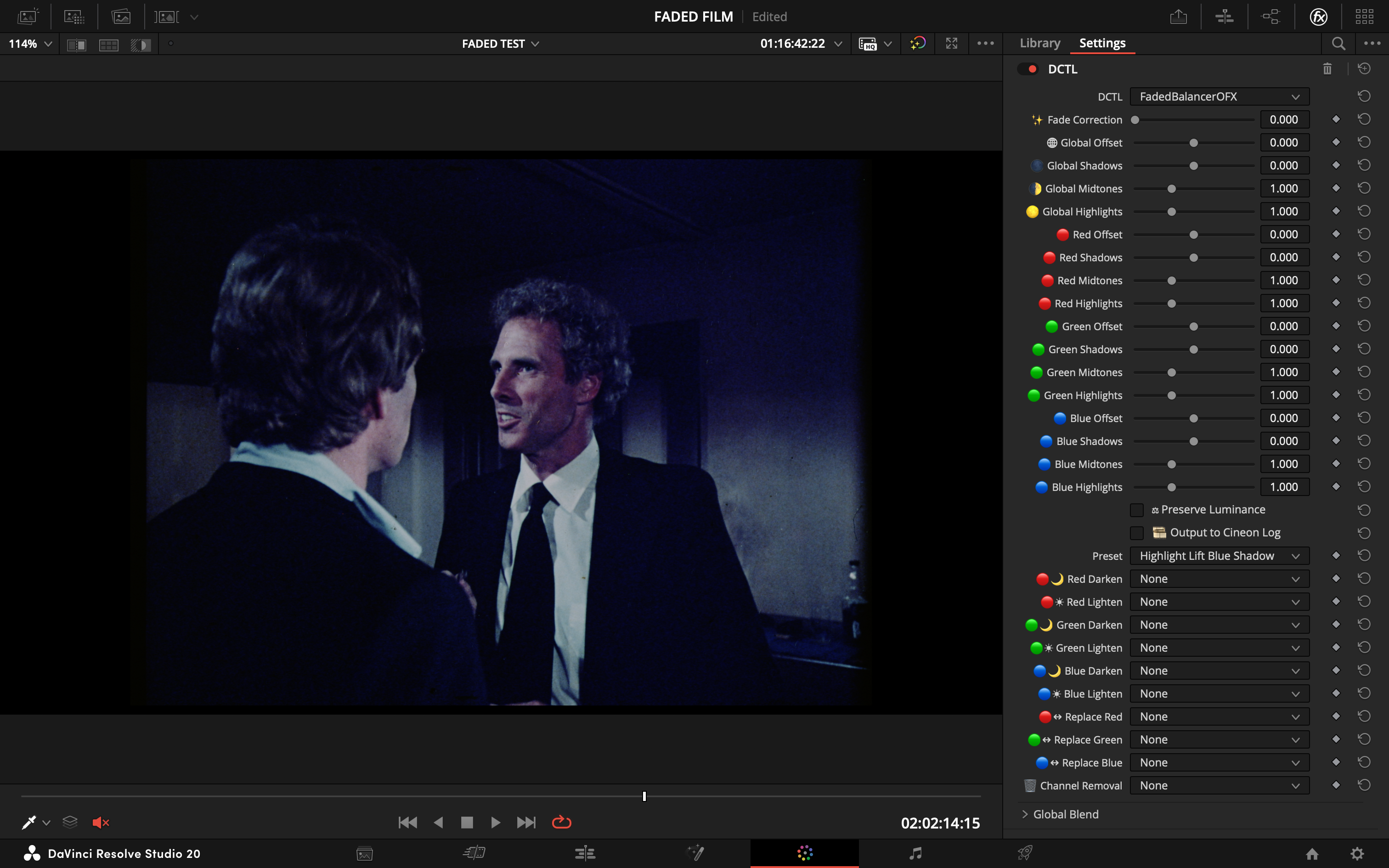Open the FadedBalancerOFX DCTL dropdown

[1219, 96]
